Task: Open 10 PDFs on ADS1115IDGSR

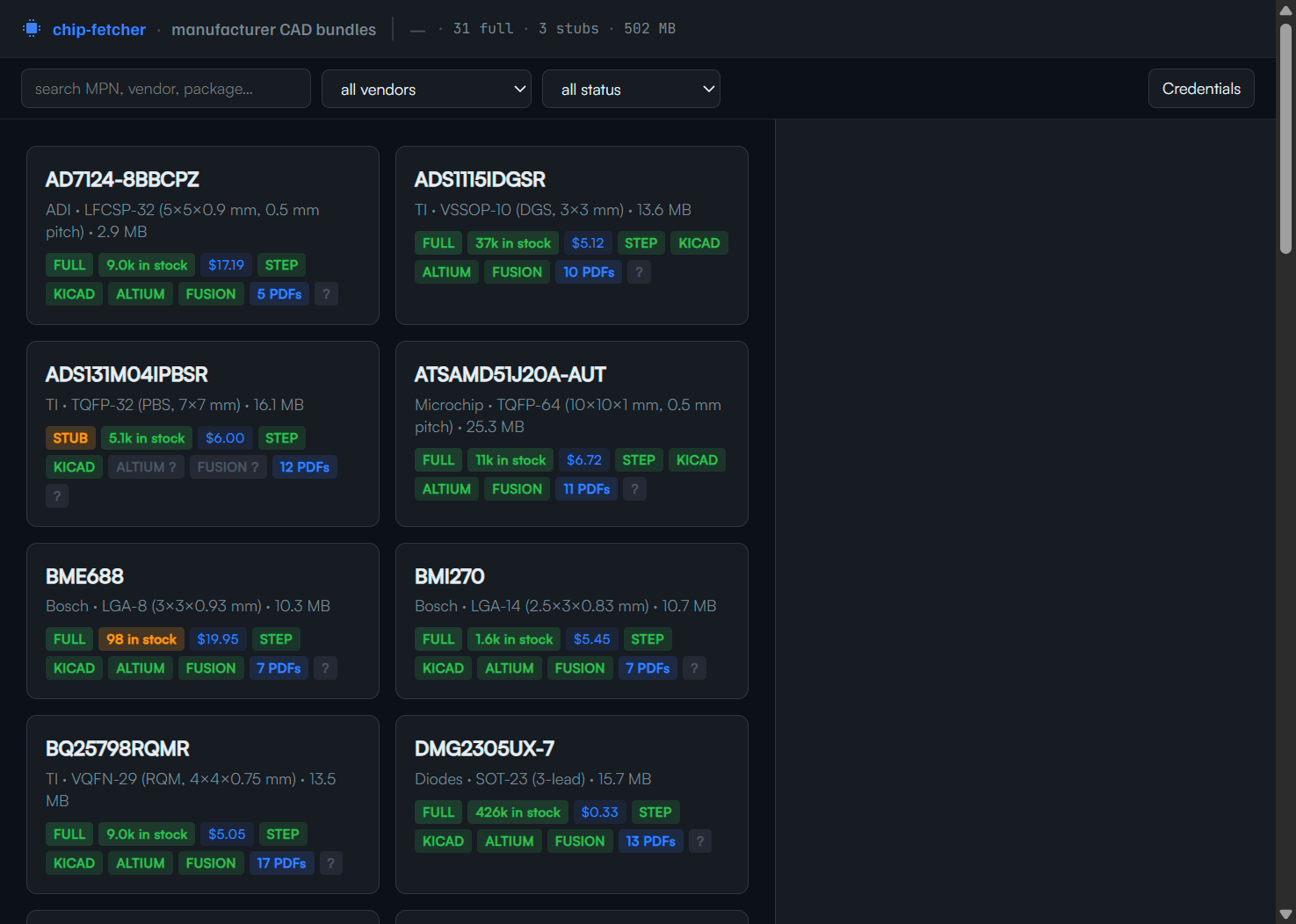Action: click(589, 272)
